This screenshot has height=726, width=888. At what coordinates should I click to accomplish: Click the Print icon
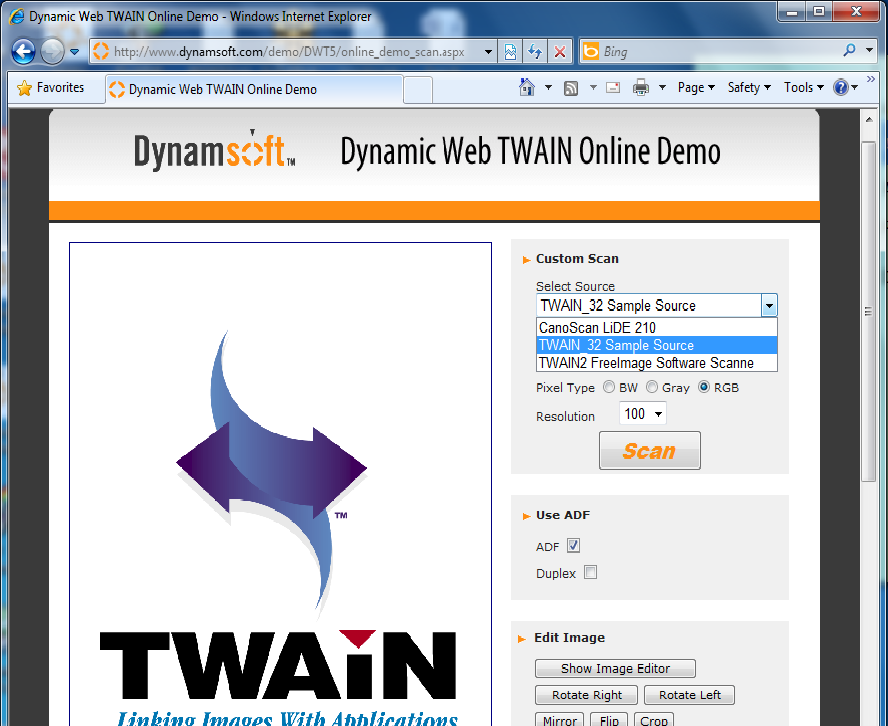click(641, 87)
